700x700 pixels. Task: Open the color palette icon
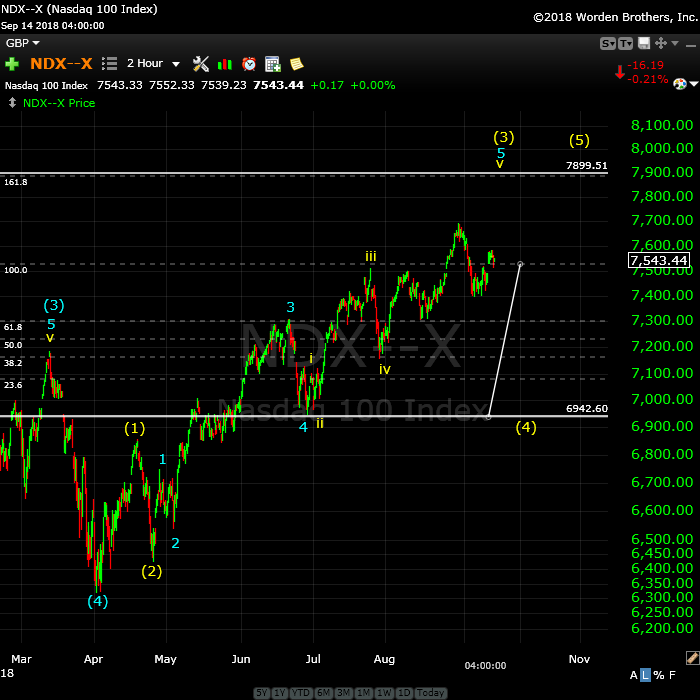tap(679, 84)
